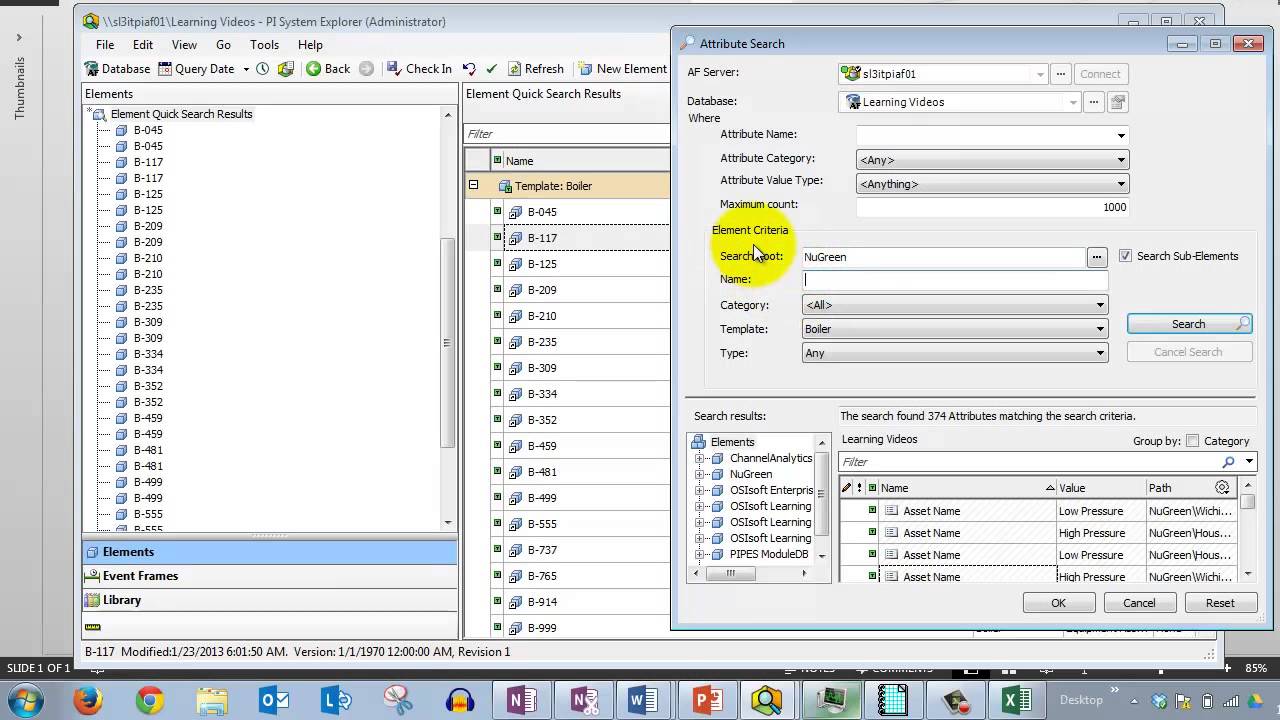Screen dimensions: 1280x720
Task: Click pencil column header in results grid
Action: (x=847, y=488)
